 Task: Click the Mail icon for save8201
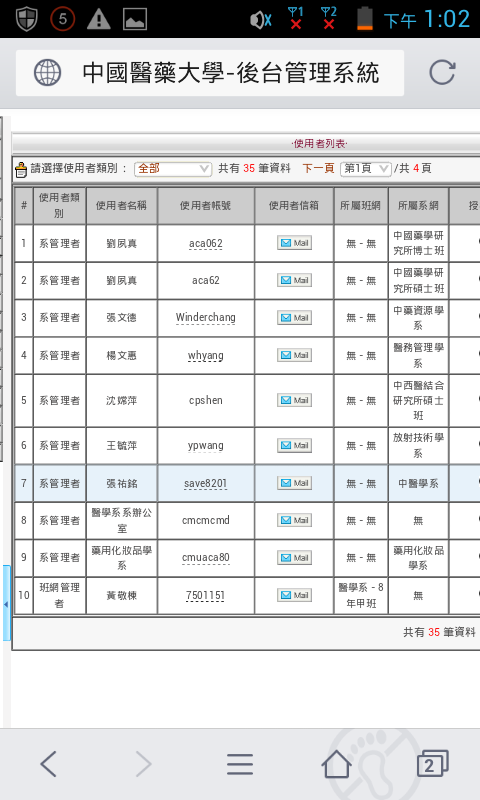point(294,483)
